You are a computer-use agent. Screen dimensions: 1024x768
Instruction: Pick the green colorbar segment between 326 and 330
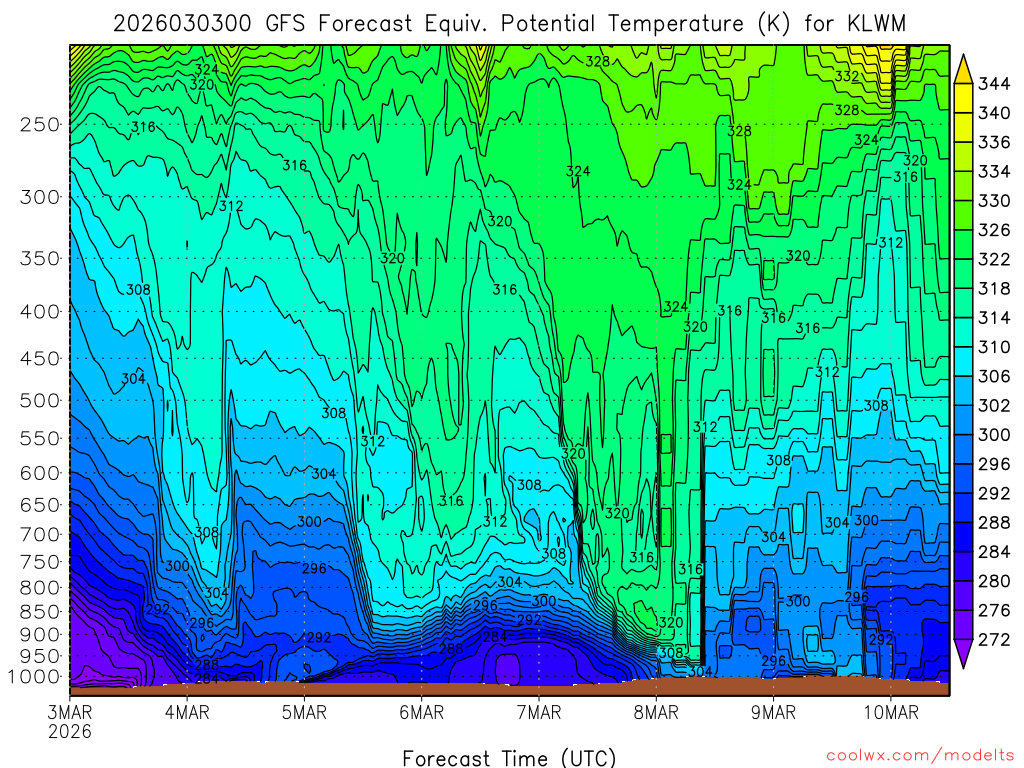963,215
